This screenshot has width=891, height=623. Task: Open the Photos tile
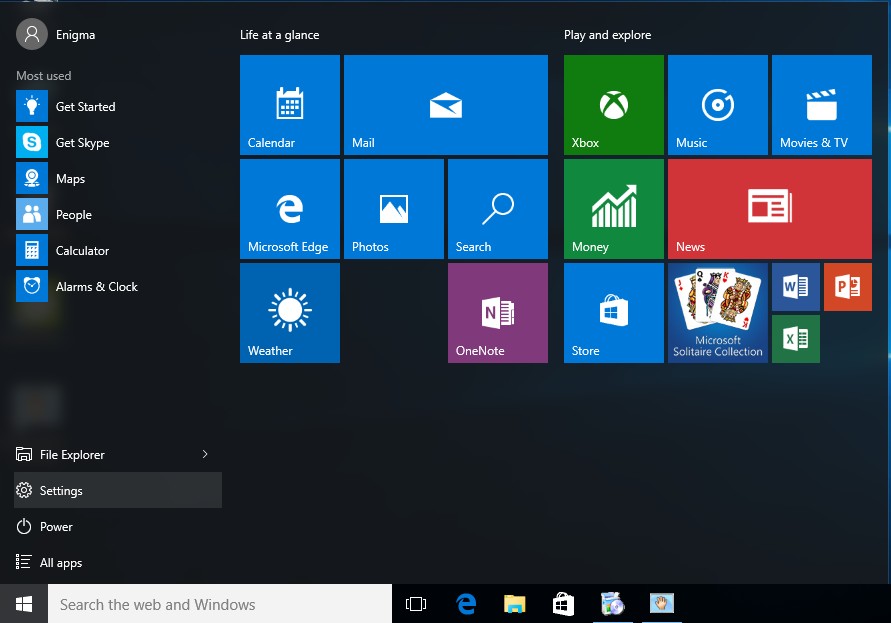(394, 209)
